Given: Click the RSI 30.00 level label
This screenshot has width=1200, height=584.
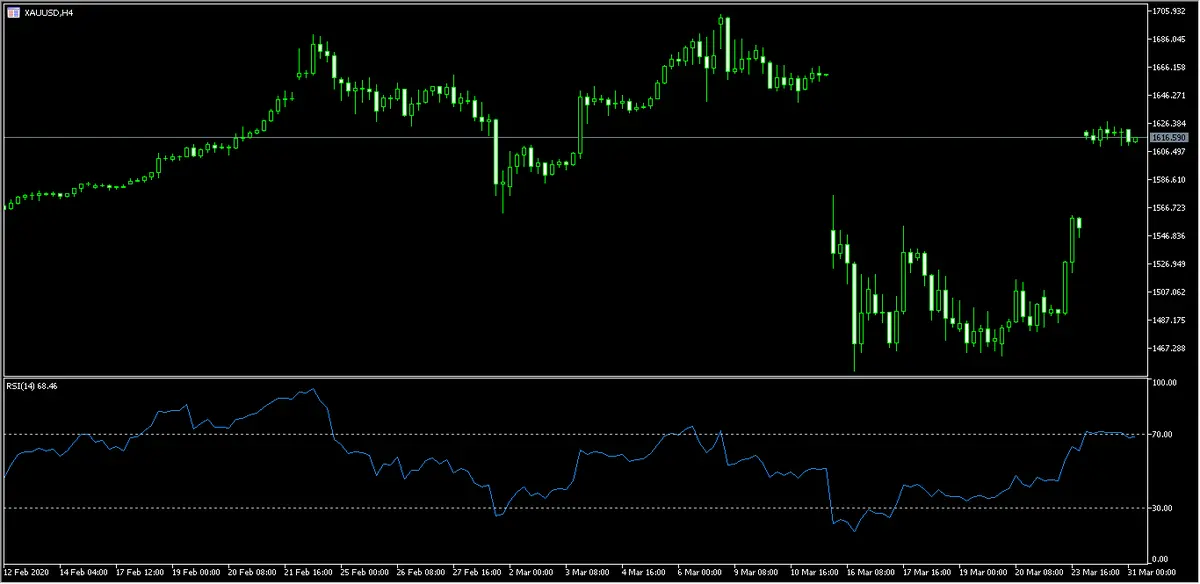Looking at the screenshot, I should pyautogui.click(x=1161, y=508).
